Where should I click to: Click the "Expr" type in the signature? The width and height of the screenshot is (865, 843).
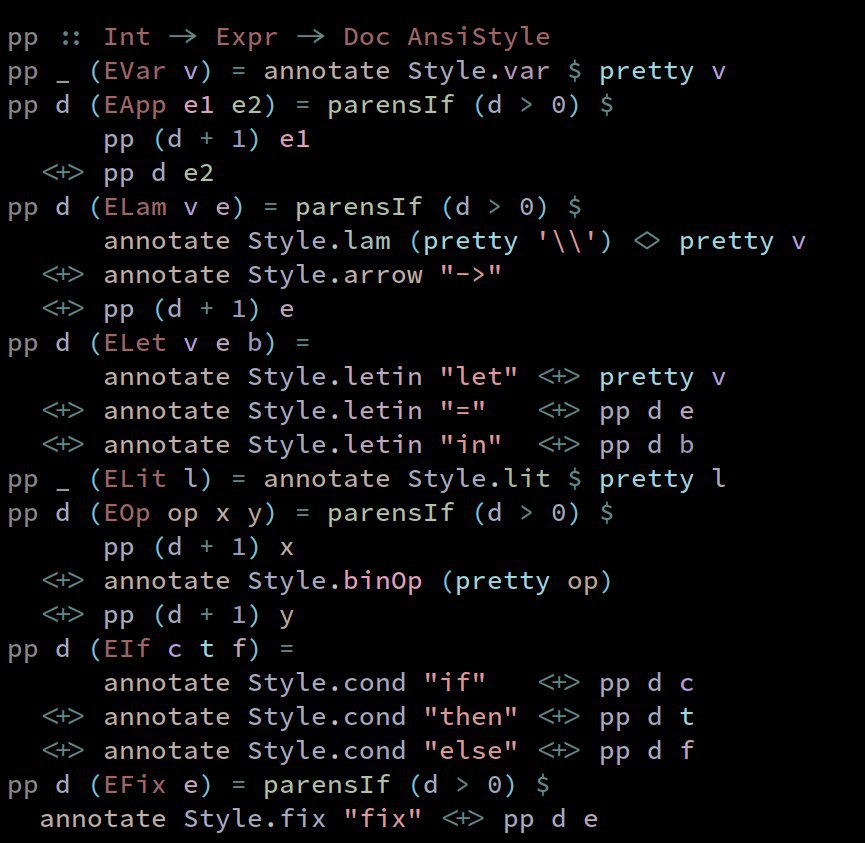point(247,38)
